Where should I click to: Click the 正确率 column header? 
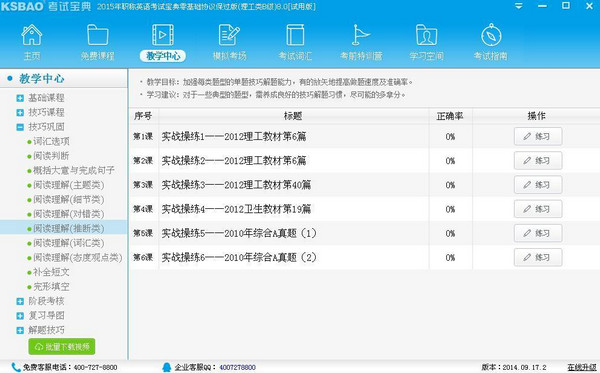pos(450,116)
